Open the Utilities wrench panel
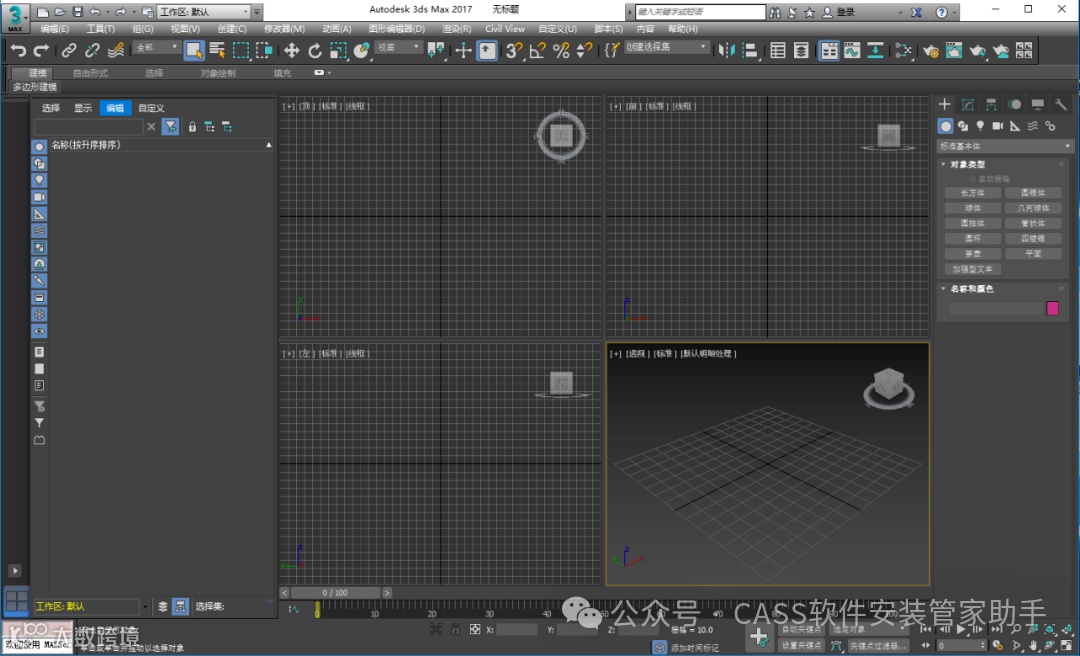1080x656 pixels. [1061, 105]
